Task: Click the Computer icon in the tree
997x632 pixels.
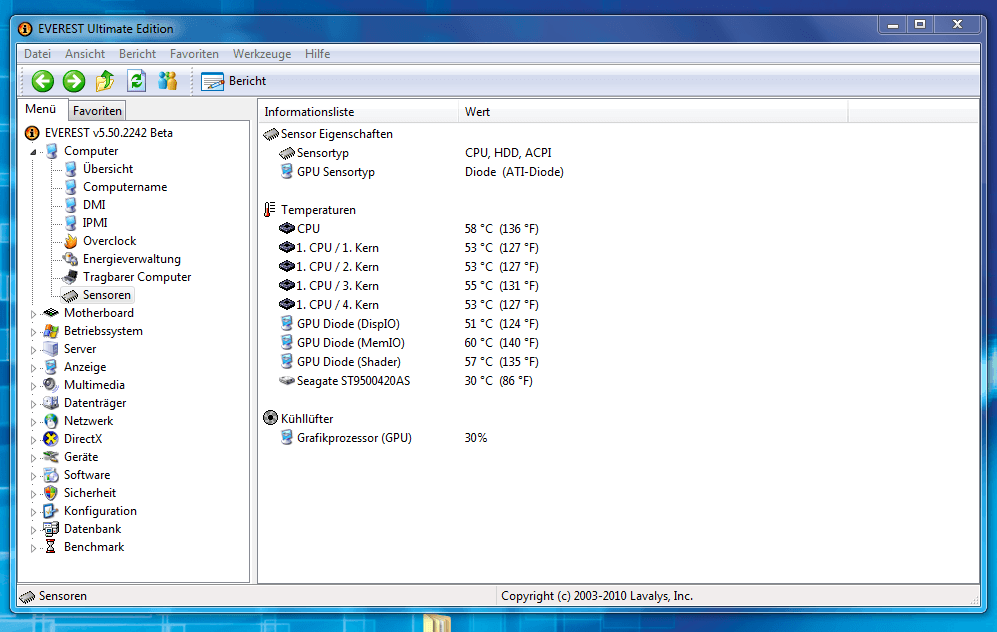Action: pyautogui.click(x=52, y=151)
